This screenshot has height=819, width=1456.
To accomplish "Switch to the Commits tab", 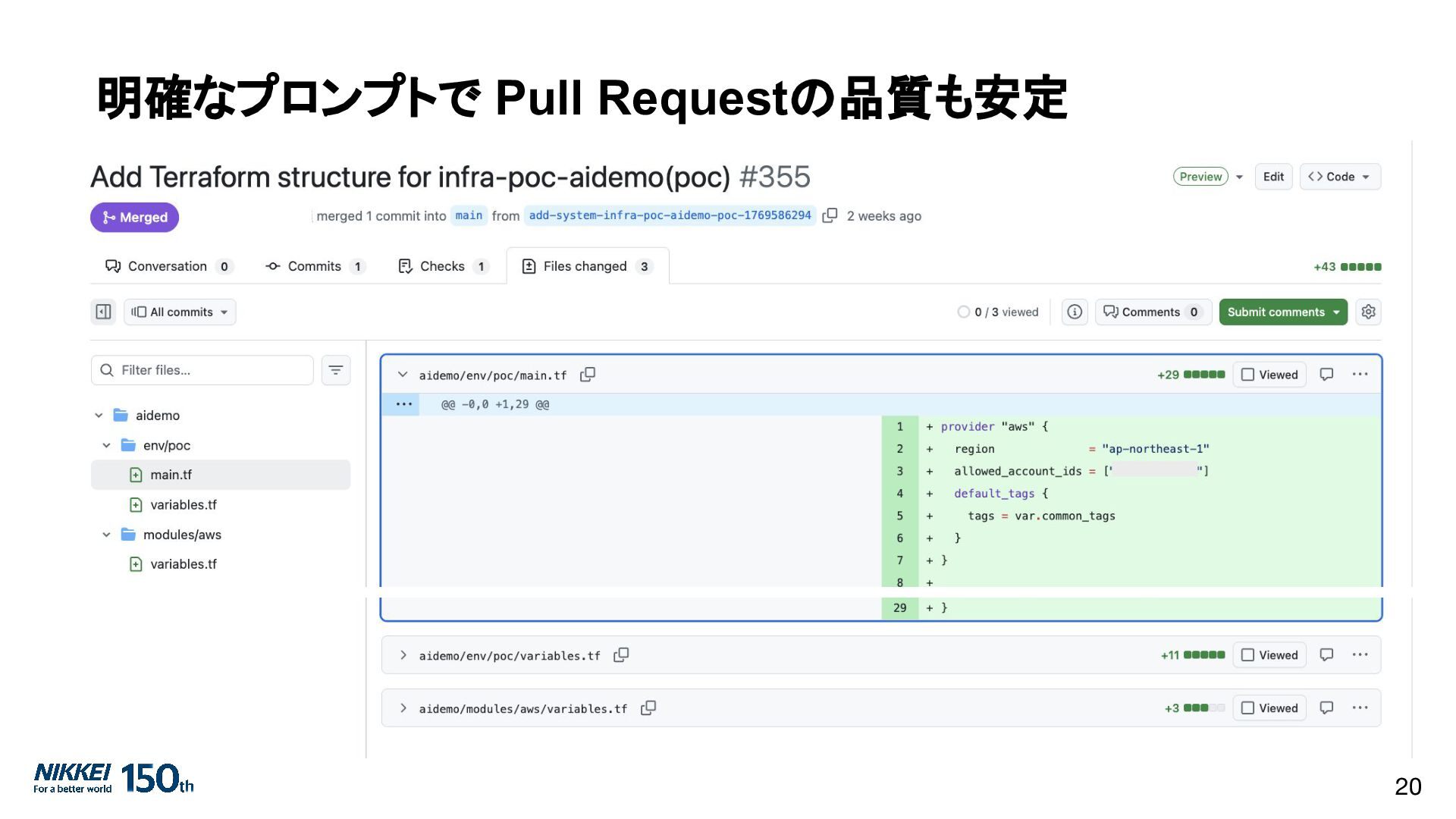I will [x=314, y=266].
